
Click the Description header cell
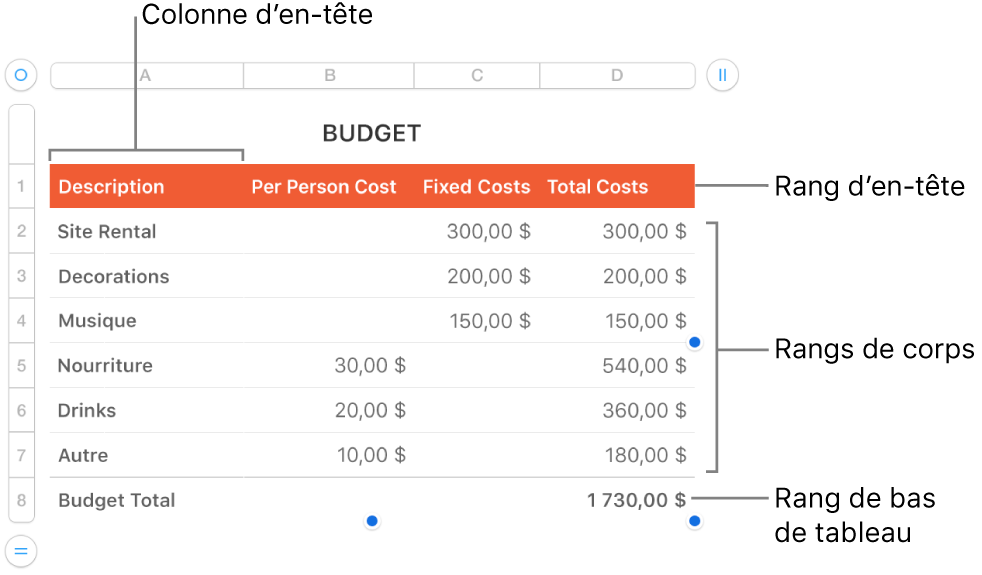pos(111,187)
